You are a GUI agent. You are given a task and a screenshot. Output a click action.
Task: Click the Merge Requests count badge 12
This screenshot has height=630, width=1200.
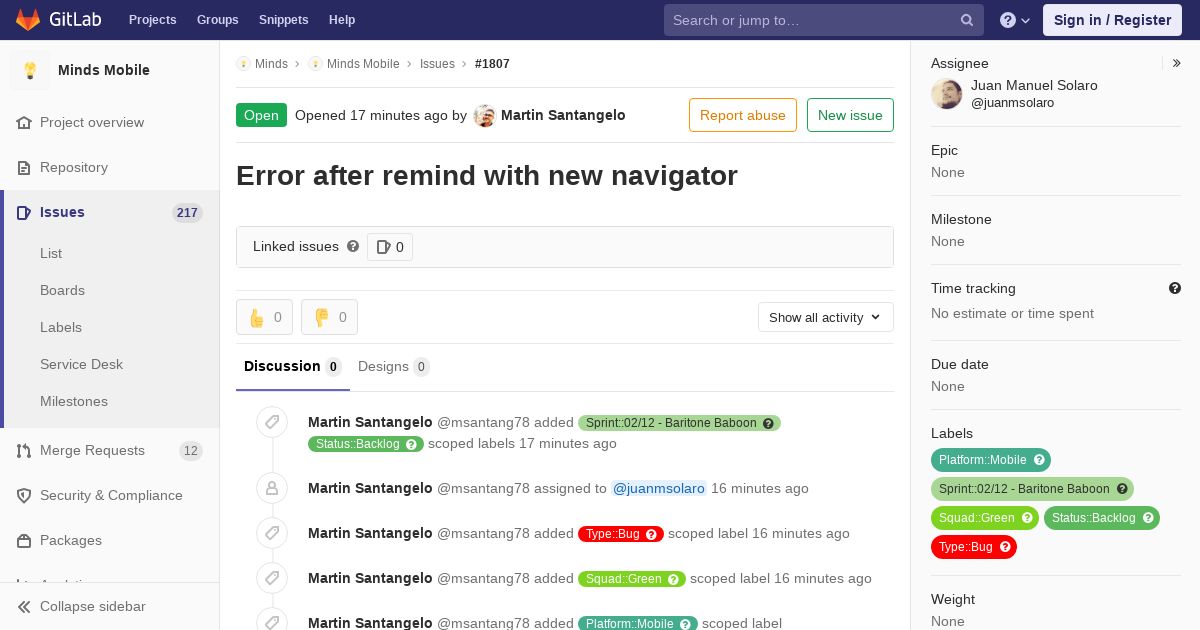191,450
